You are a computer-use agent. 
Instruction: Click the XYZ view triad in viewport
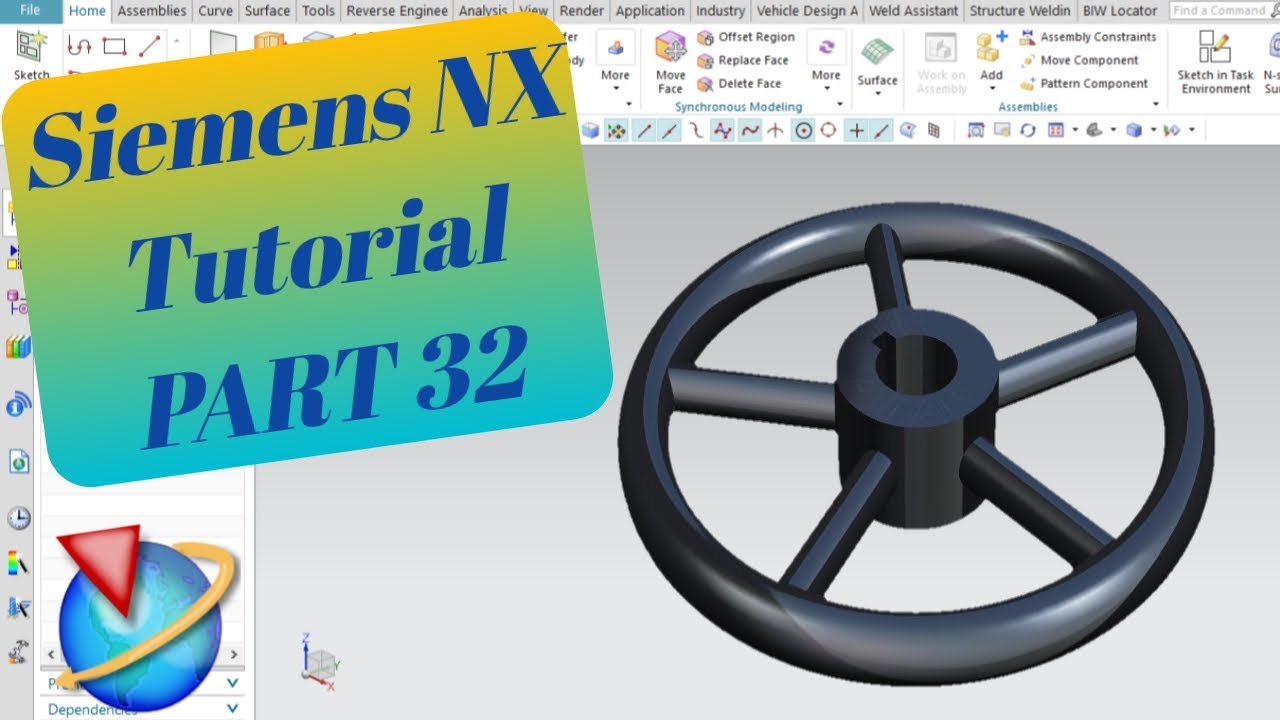(321, 662)
